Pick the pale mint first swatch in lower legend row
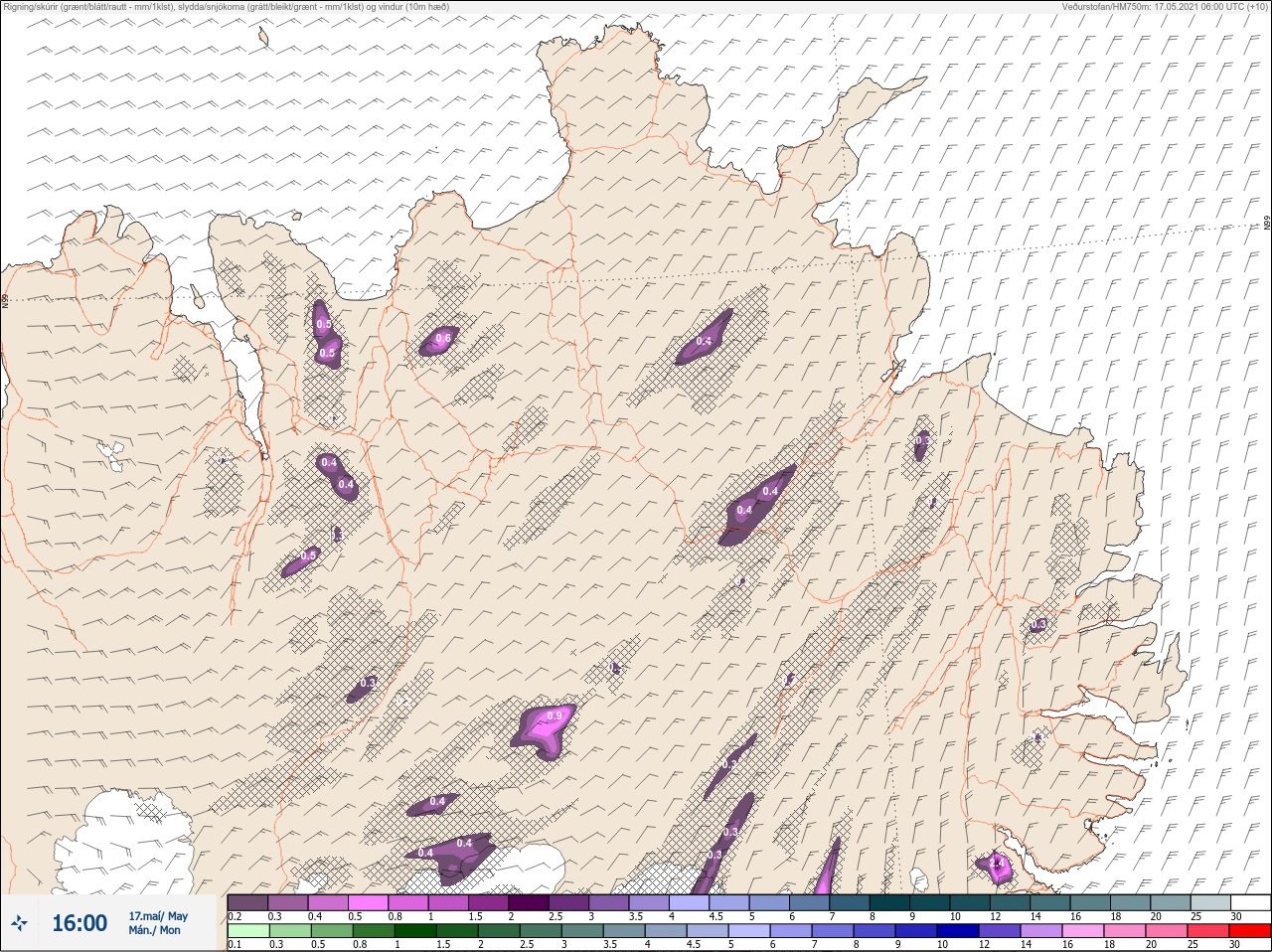Viewport: 1272px width, 952px height. (x=247, y=930)
